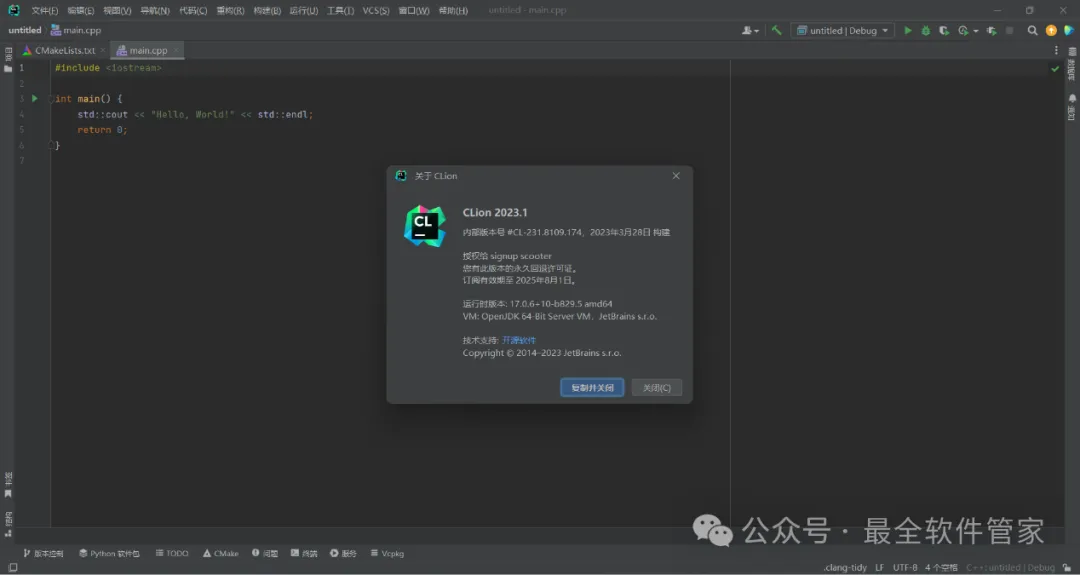Close the main.cpp tab
The height and width of the screenshot is (575, 1080).
176,50
